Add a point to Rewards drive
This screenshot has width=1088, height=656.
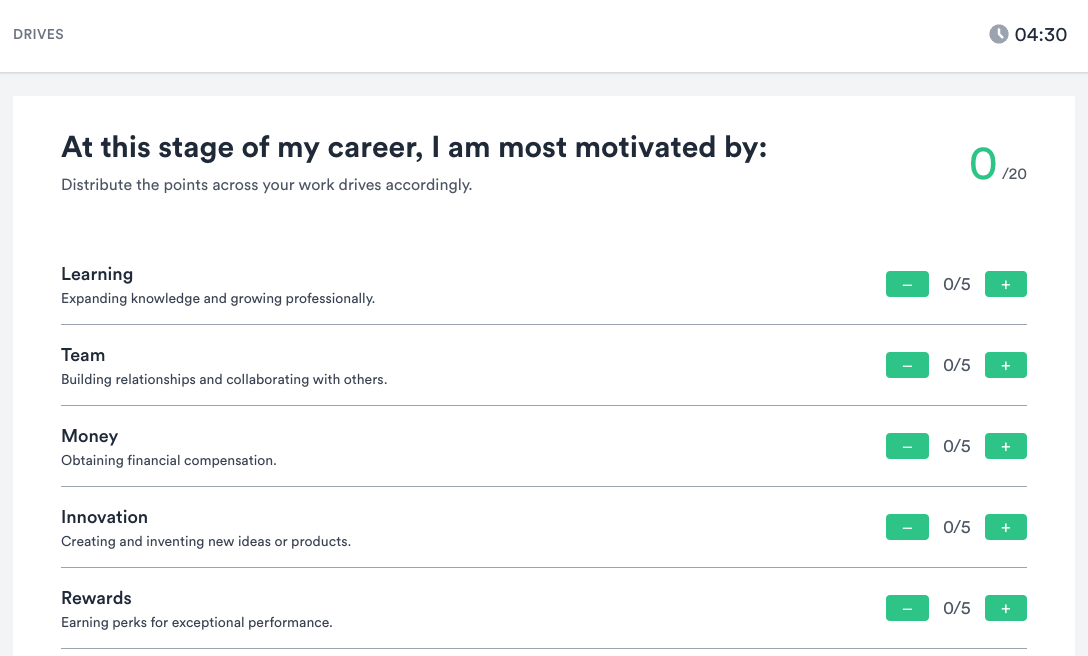pos(1005,608)
